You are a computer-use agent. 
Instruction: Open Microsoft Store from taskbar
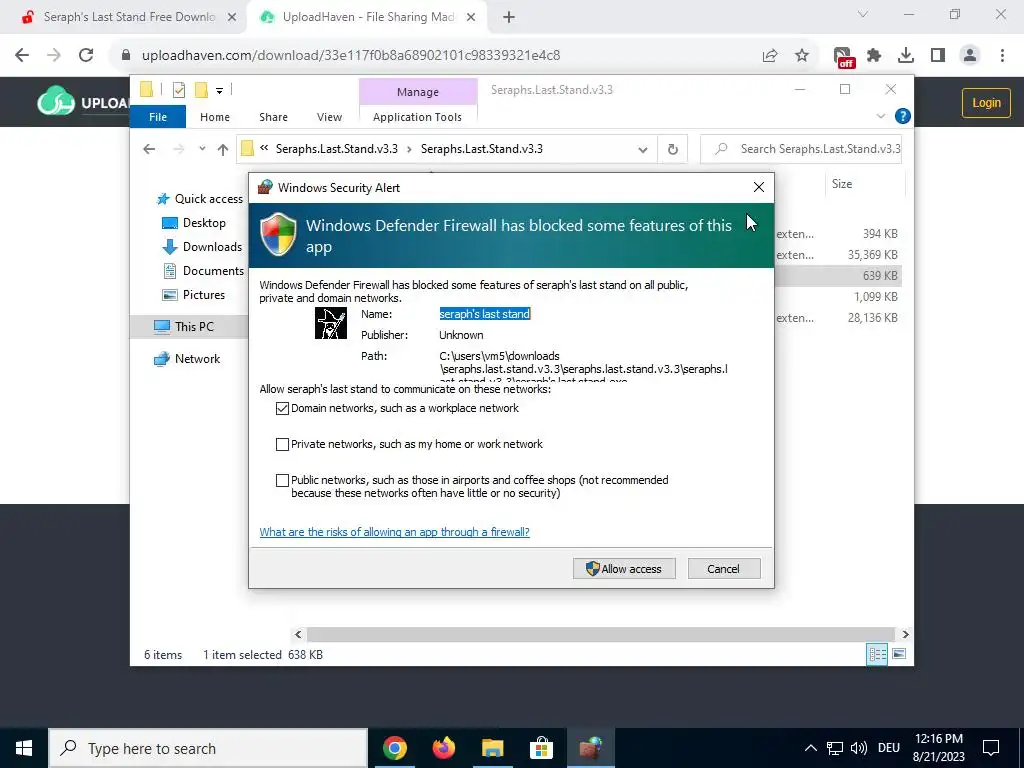coord(541,748)
